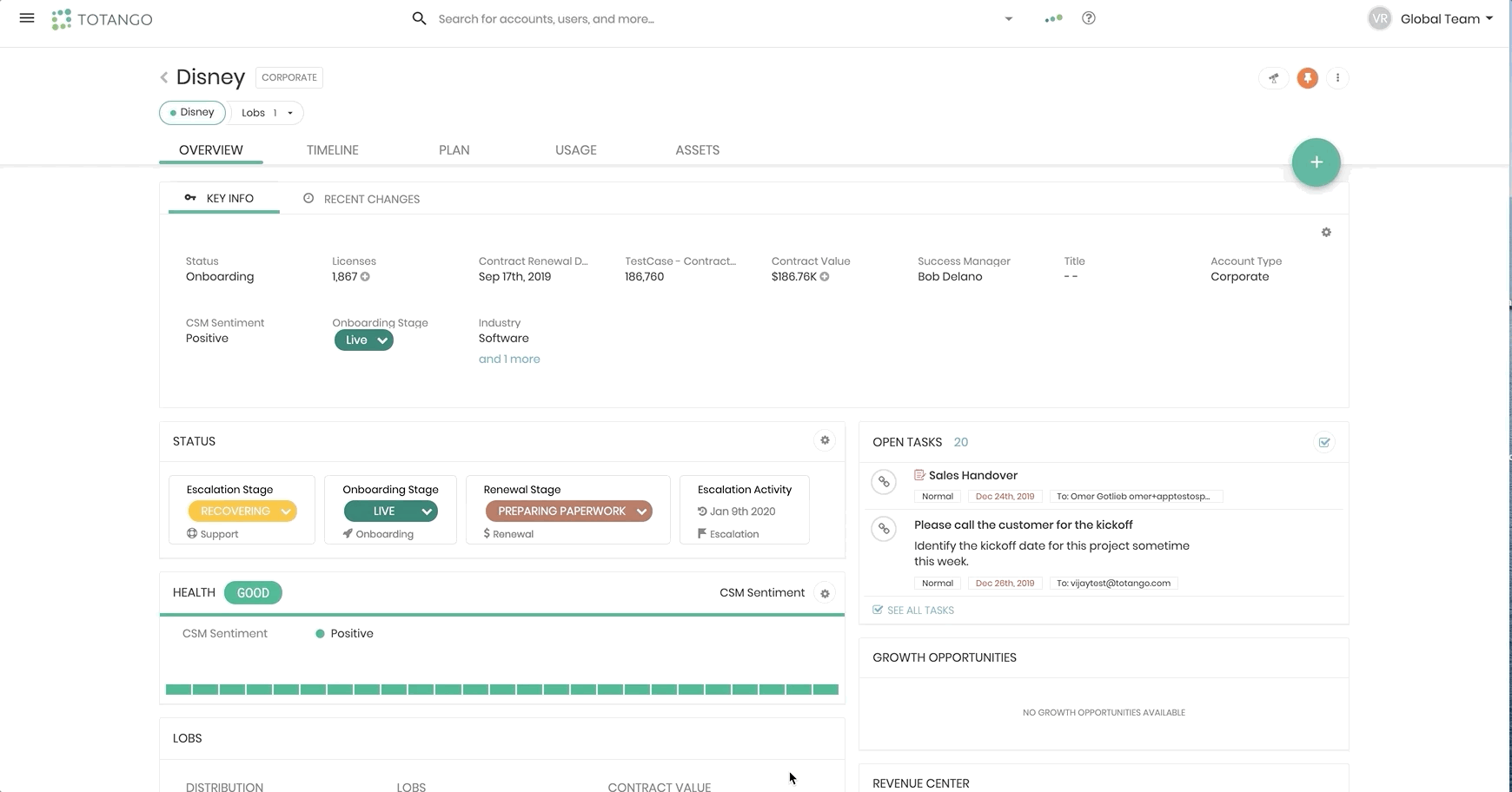The height and width of the screenshot is (792, 1512).
Task: Click the CORPORATE badge
Action: click(x=289, y=77)
